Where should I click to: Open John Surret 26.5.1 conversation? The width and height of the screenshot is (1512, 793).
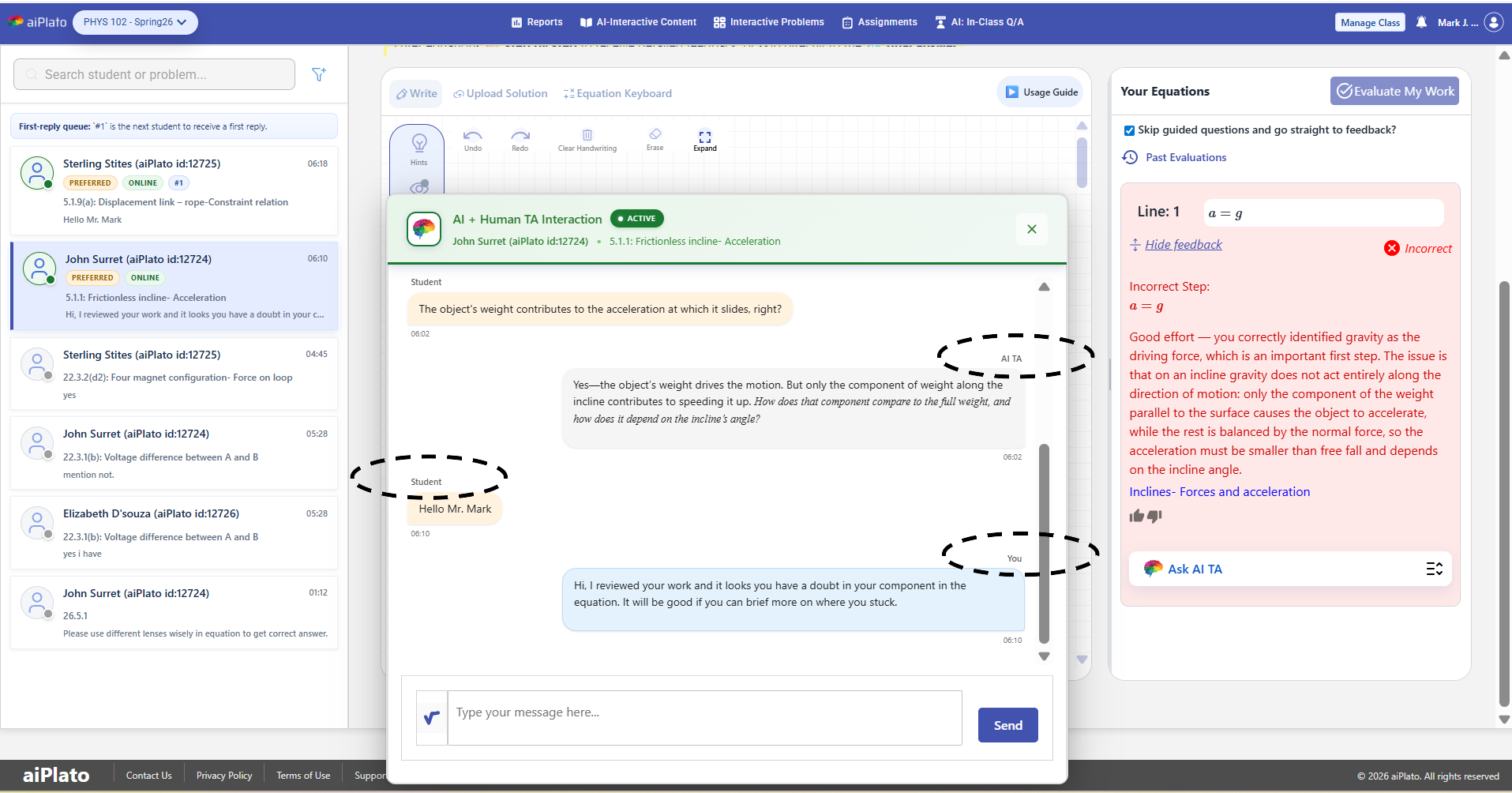tap(174, 613)
